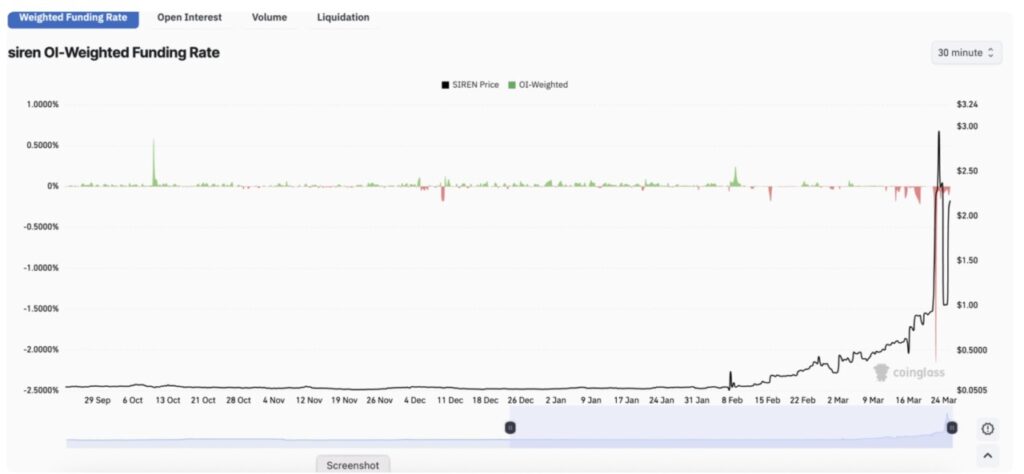Toggle the SIREN Price legend series
Screen dimensions: 1024x474
pos(475,85)
